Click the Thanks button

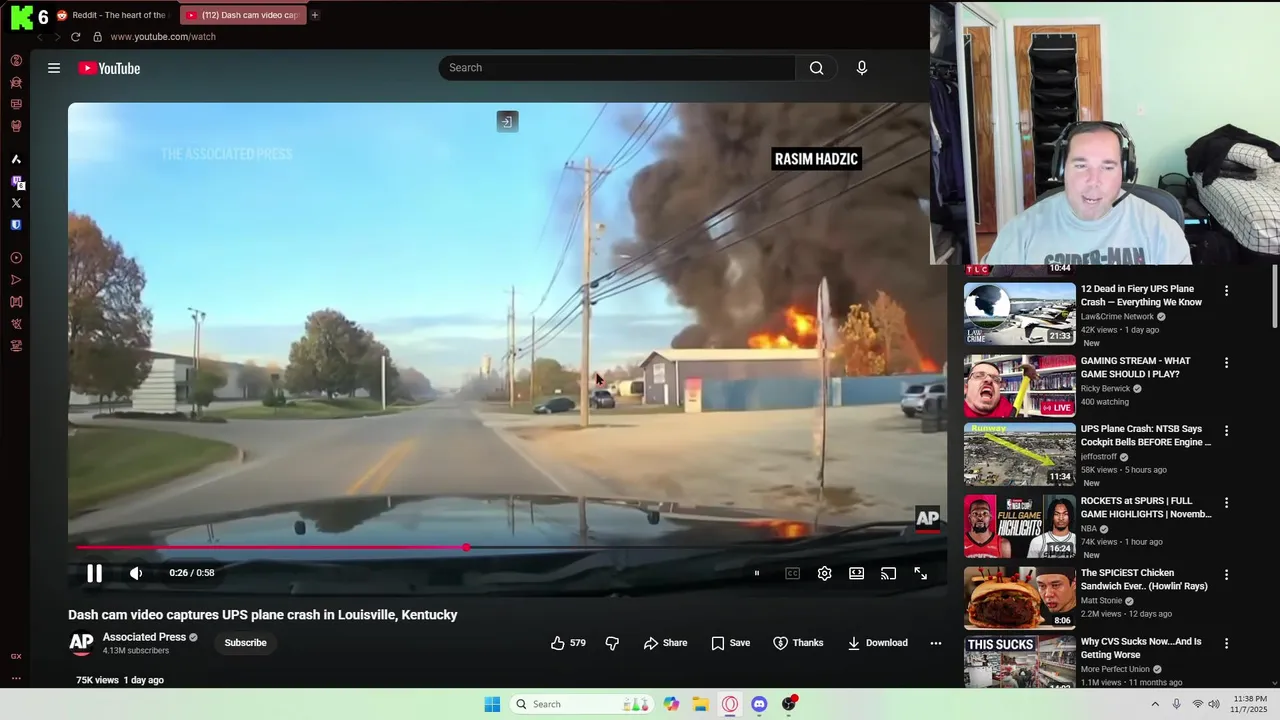pos(798,643)
